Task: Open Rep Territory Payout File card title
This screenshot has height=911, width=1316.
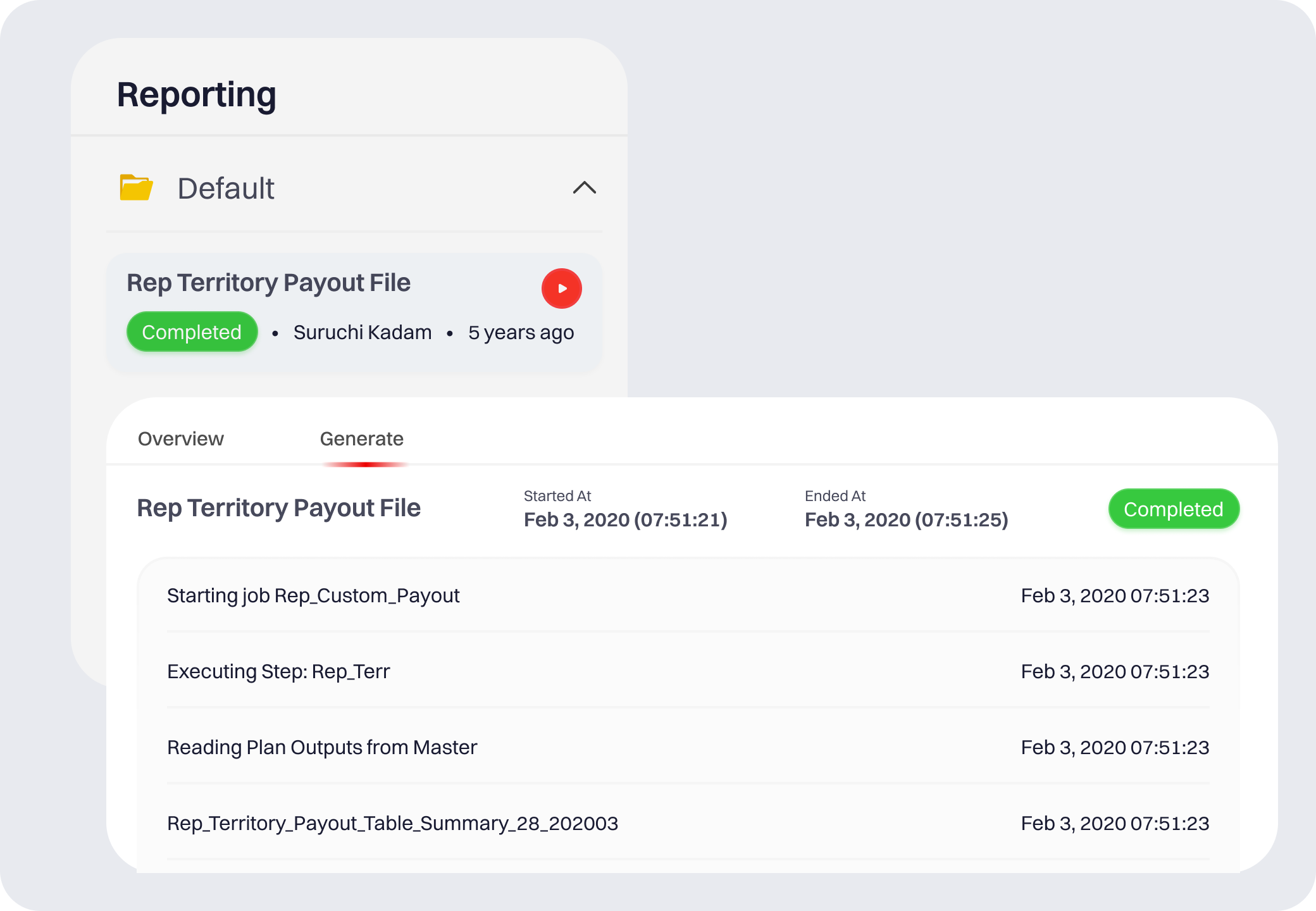Action: tap(268, 283)
